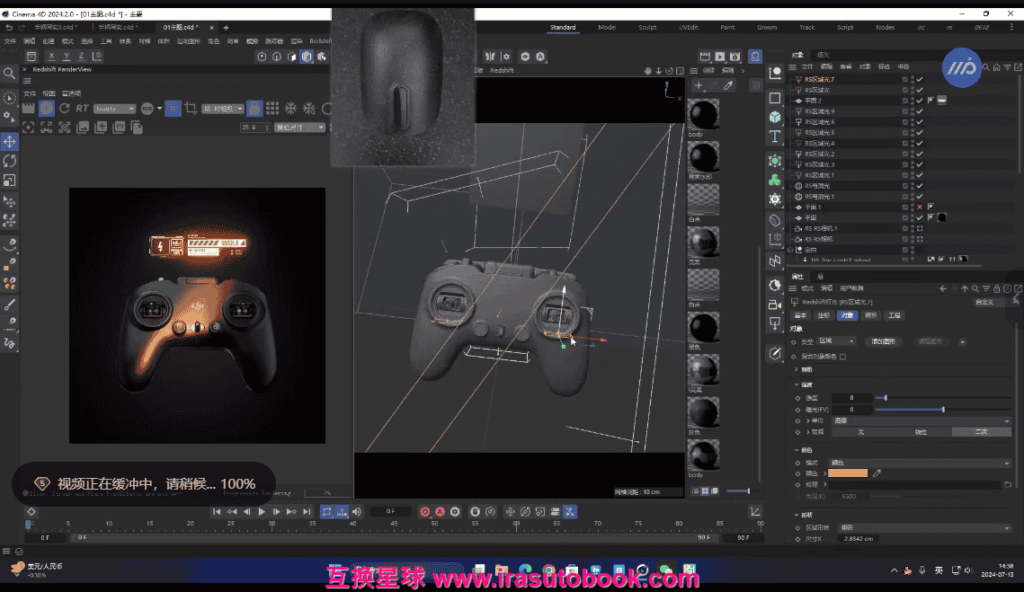This screenshot has width=1024, height=592.
Task: Click the orange light color swatch
Action: coord(846,473)
